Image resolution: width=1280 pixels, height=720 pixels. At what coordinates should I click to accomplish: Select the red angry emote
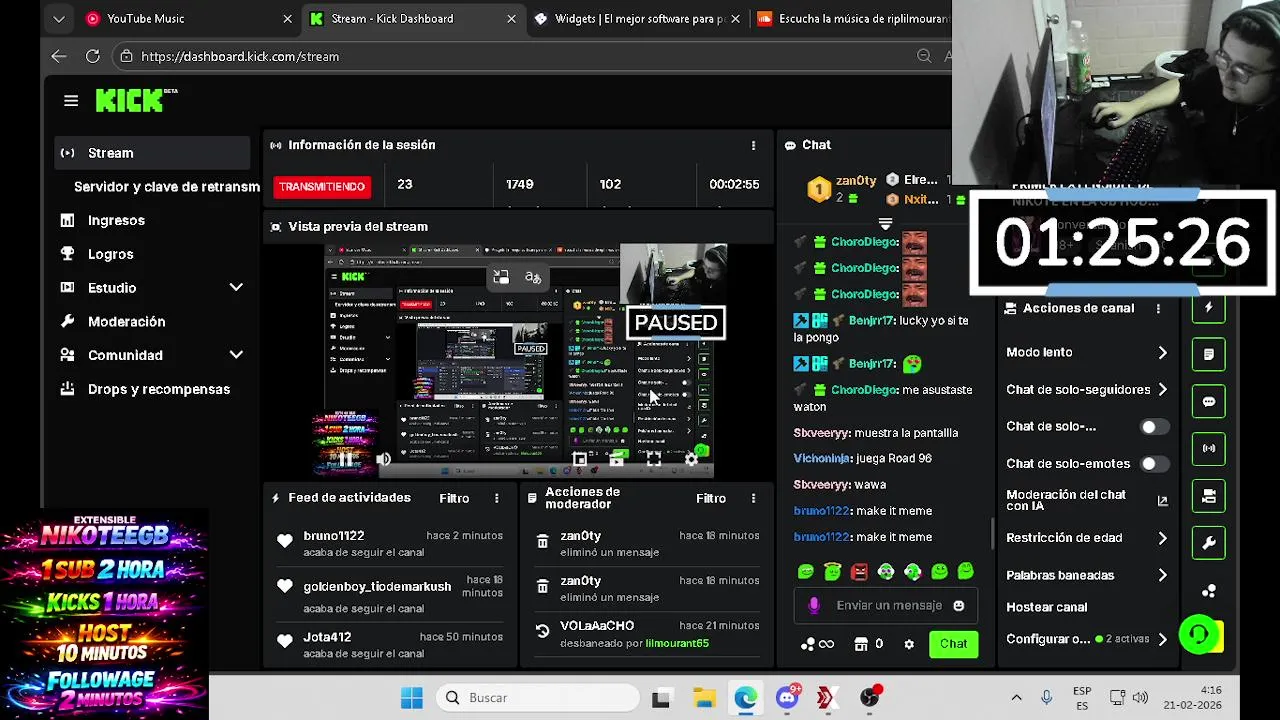click(x=859, y=572)
